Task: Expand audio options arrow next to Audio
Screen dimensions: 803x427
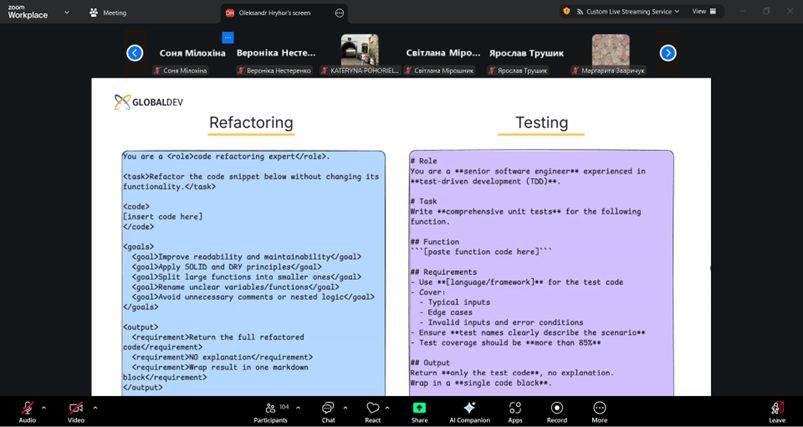Action: click(x=44, y=407)
